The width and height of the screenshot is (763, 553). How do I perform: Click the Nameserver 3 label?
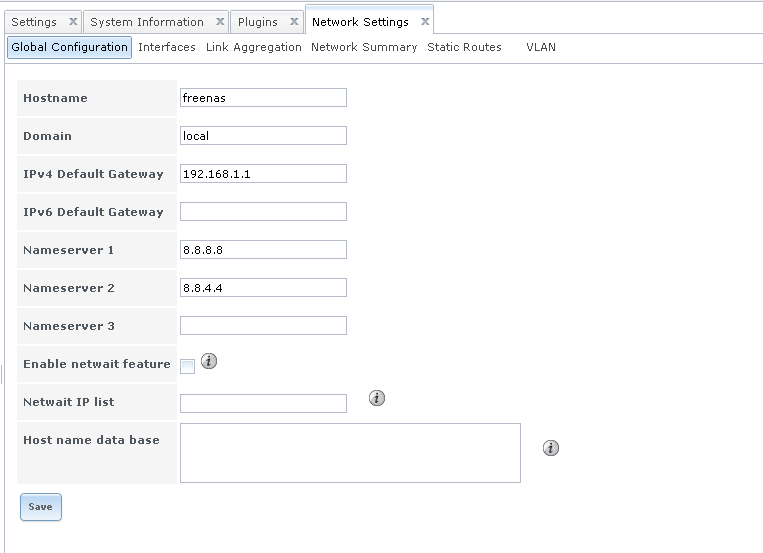point(69,326)
